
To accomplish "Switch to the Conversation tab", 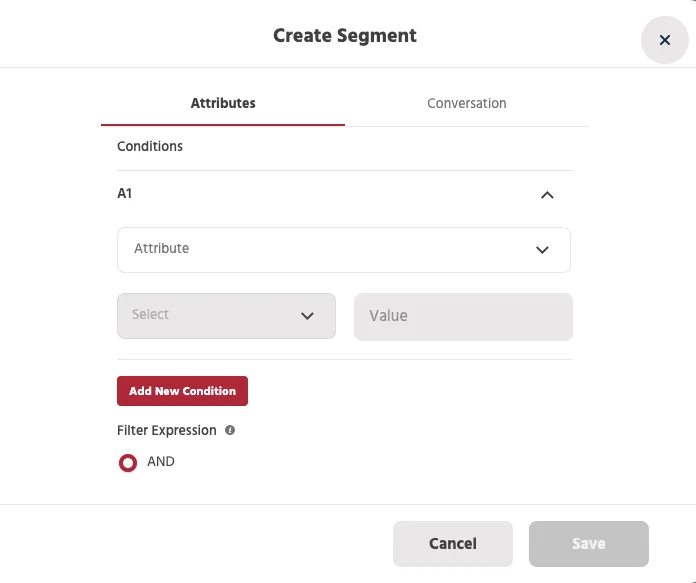I will coord(467,103).
